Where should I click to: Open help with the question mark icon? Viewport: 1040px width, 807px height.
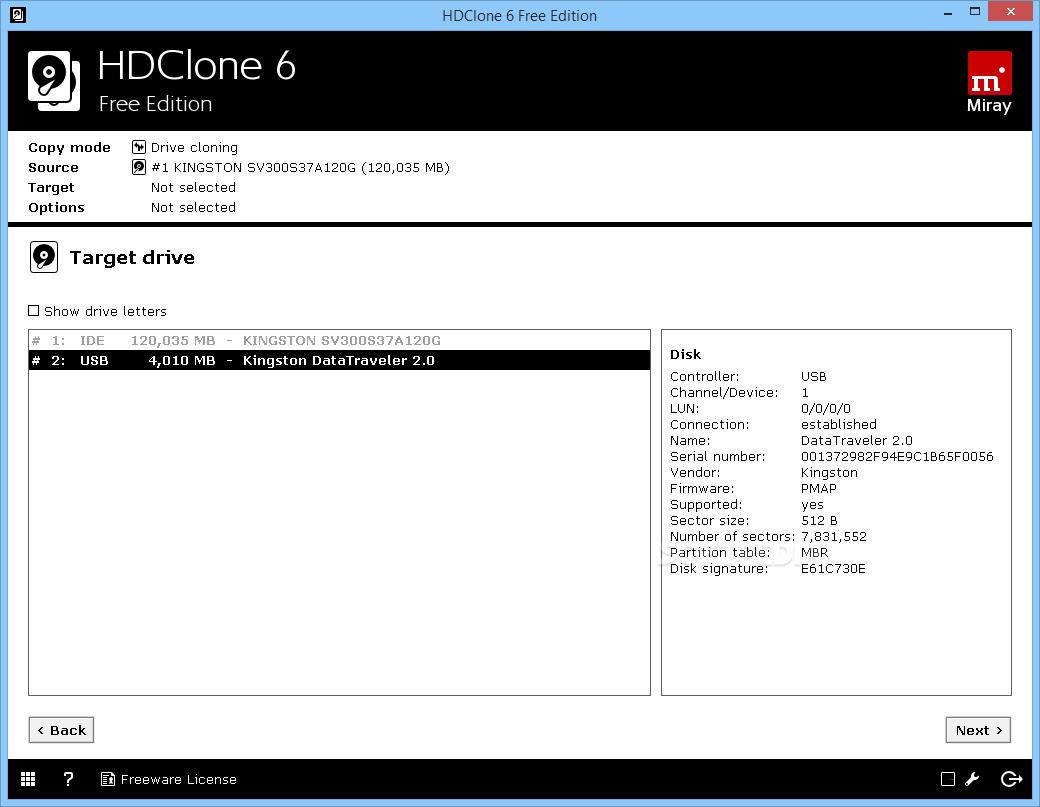(68, 779)
